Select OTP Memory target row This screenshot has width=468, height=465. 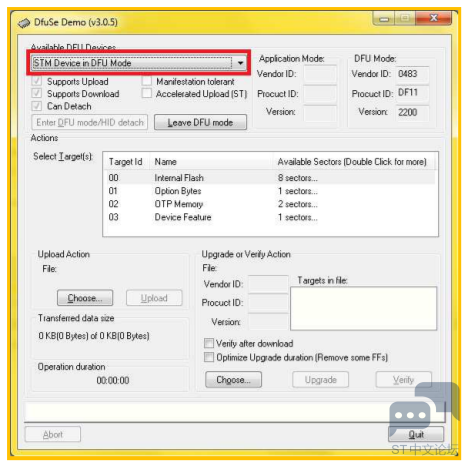[x=270, y=204]
